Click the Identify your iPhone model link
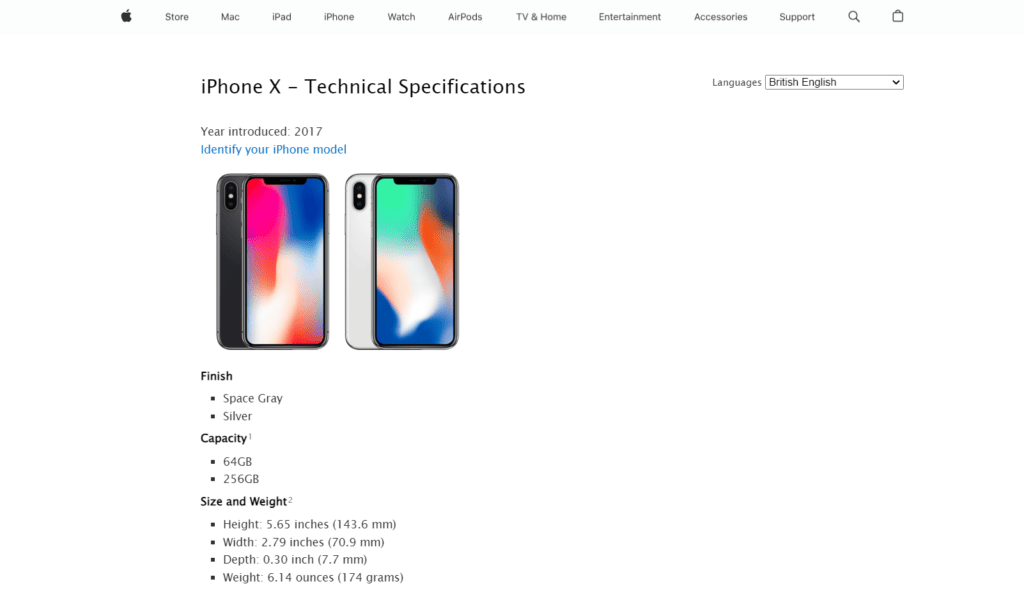Image resolution: width=1024 pixels, height=593 pixels. tap(273, 148)
